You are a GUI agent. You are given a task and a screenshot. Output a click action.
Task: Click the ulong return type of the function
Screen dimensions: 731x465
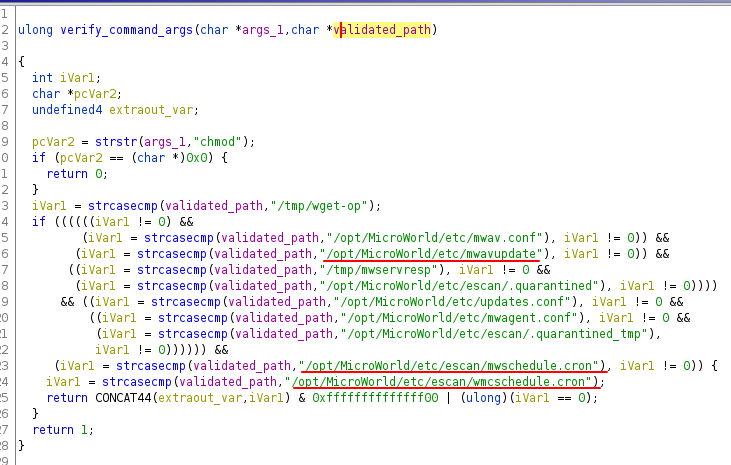click(x=35, y=30)
